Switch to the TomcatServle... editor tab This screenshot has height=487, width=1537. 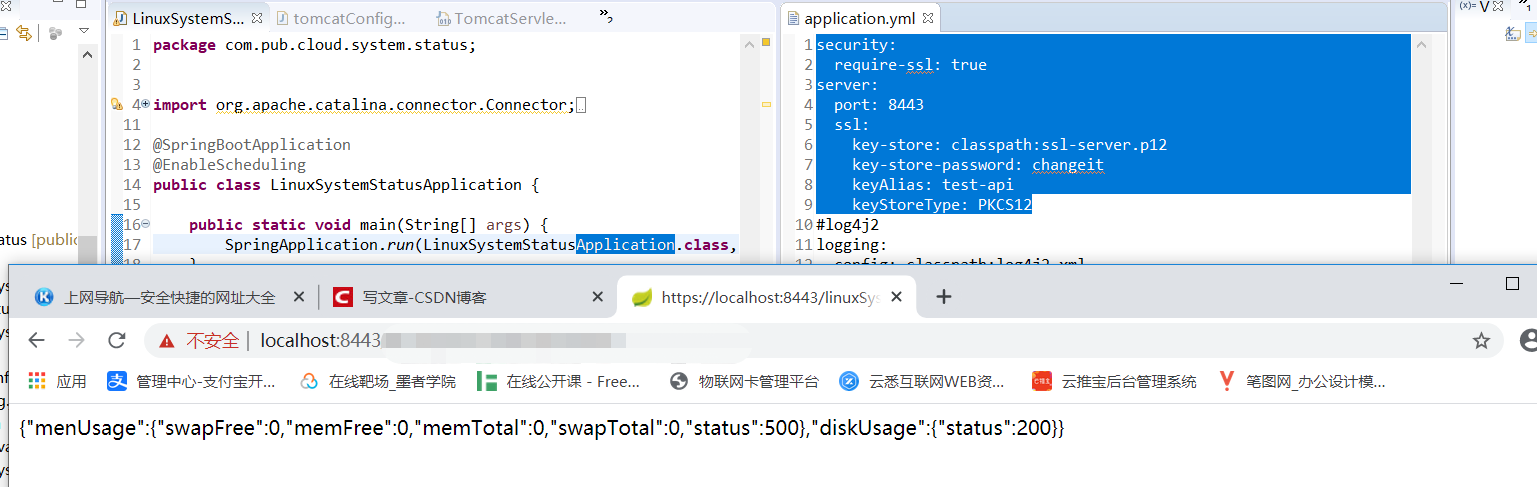(502, 18)
